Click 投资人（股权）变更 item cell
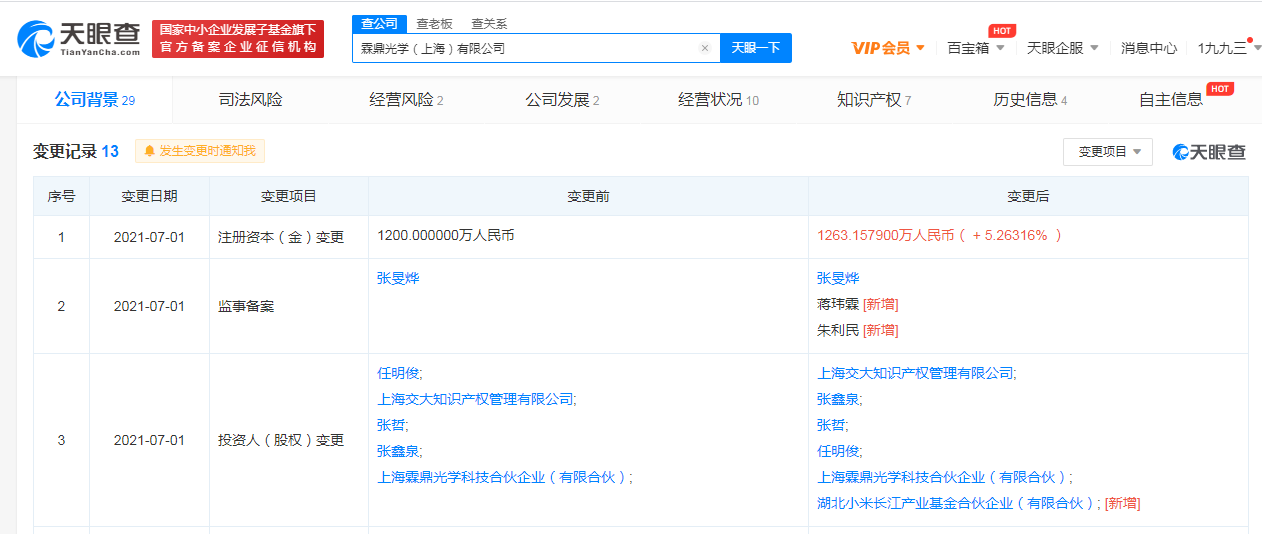Screen dimensions: 1262x534 coord(281,440)
